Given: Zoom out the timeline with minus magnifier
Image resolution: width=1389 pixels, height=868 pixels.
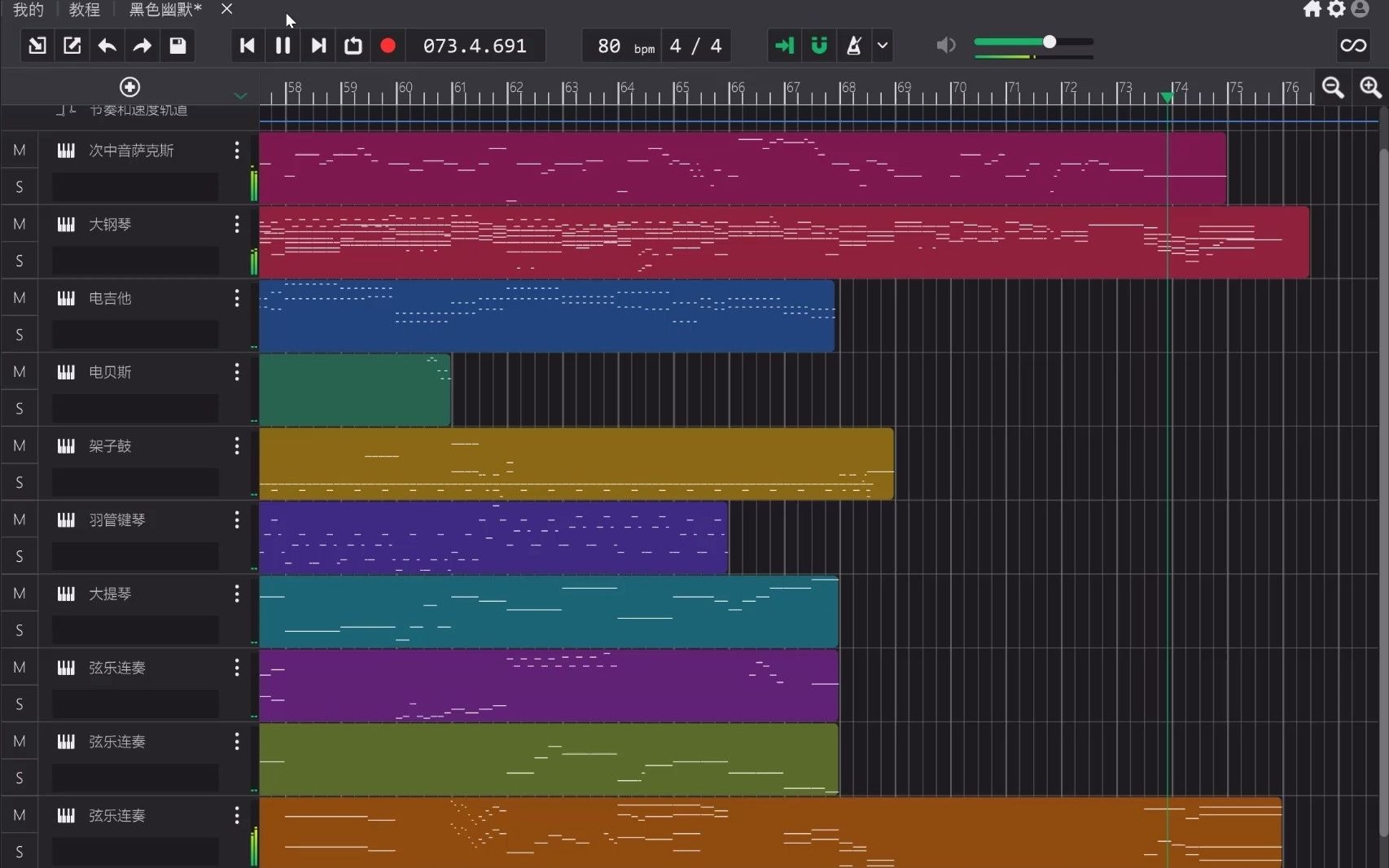Looking at the screenshot, I should pos(1333,87).
